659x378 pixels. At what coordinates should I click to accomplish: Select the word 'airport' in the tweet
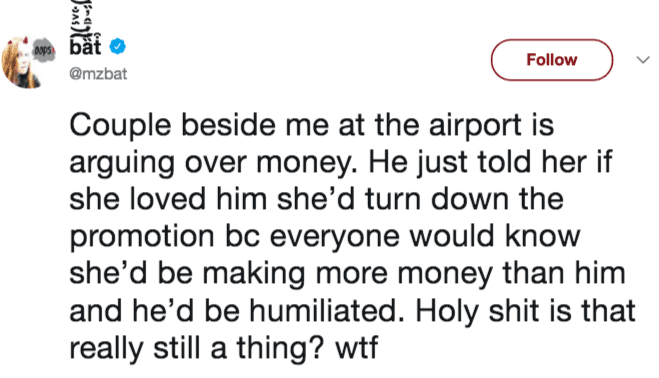[x=475, y=126]
